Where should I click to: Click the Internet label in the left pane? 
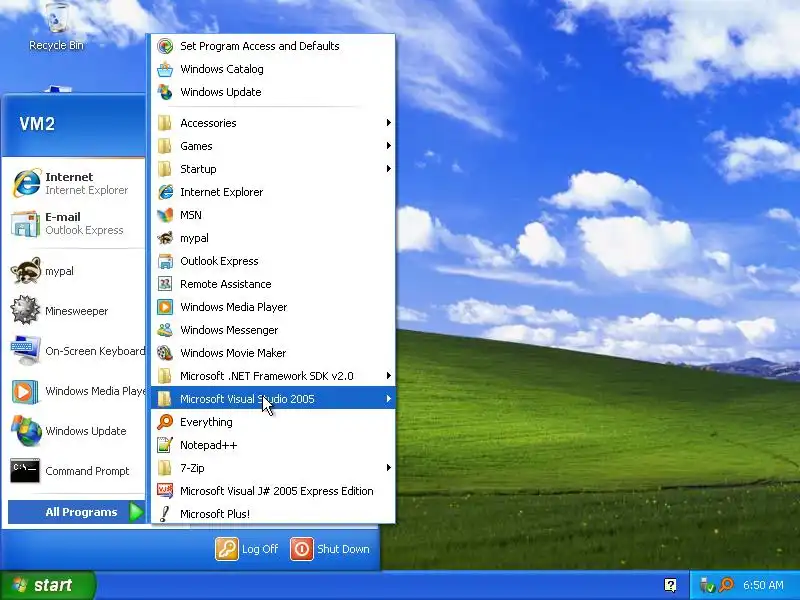tap(69, 177)
